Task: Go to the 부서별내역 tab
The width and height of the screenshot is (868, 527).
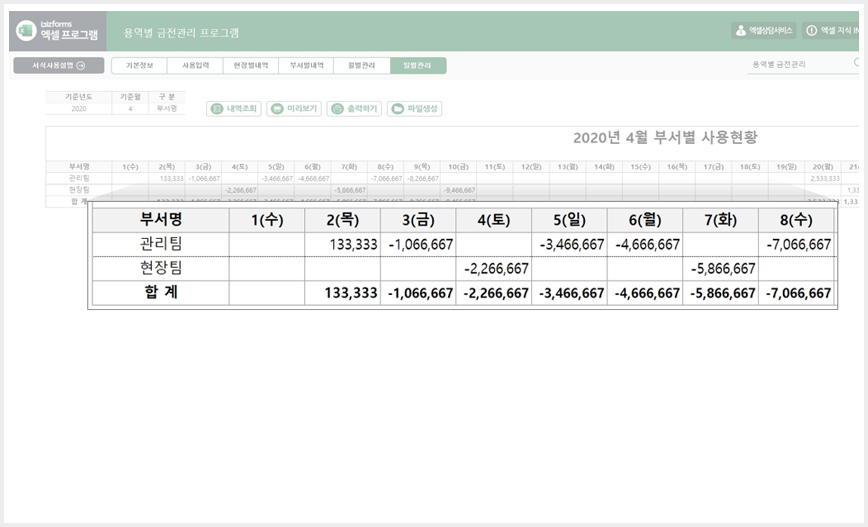Action: [306, 65]
